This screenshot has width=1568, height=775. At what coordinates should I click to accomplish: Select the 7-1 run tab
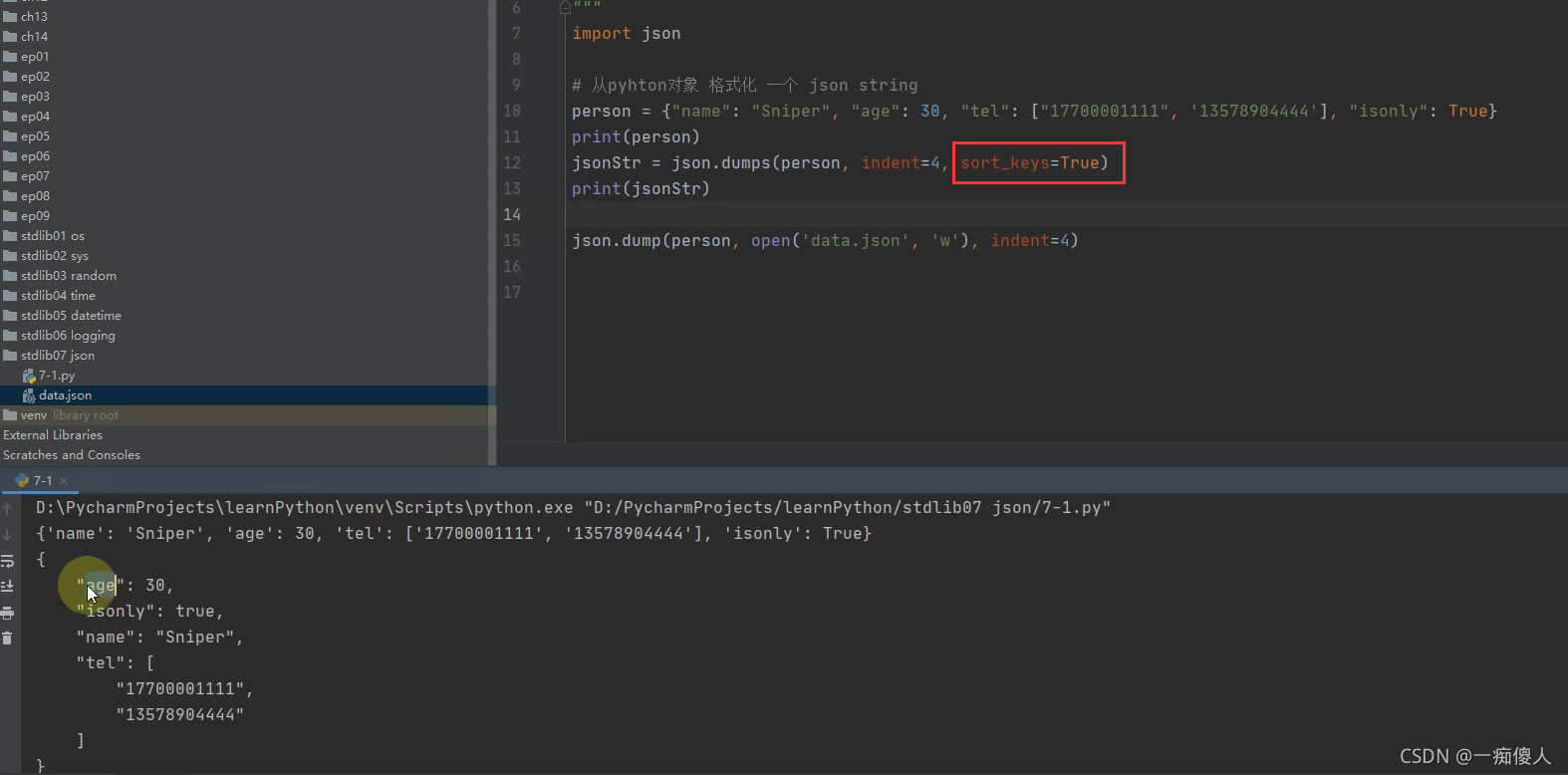coord(42,480)
